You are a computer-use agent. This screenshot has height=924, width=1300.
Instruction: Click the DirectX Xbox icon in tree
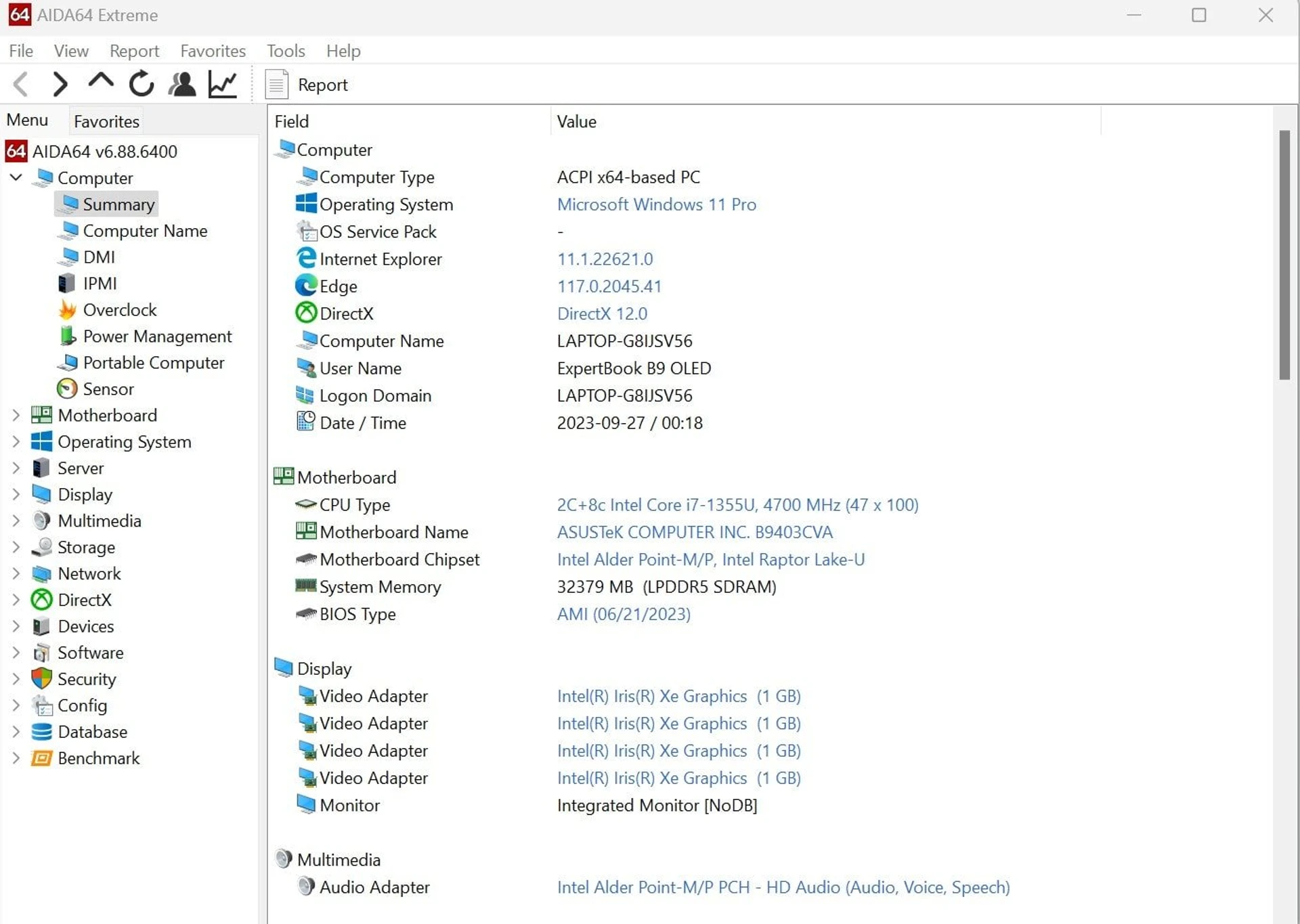coord(41,600)
